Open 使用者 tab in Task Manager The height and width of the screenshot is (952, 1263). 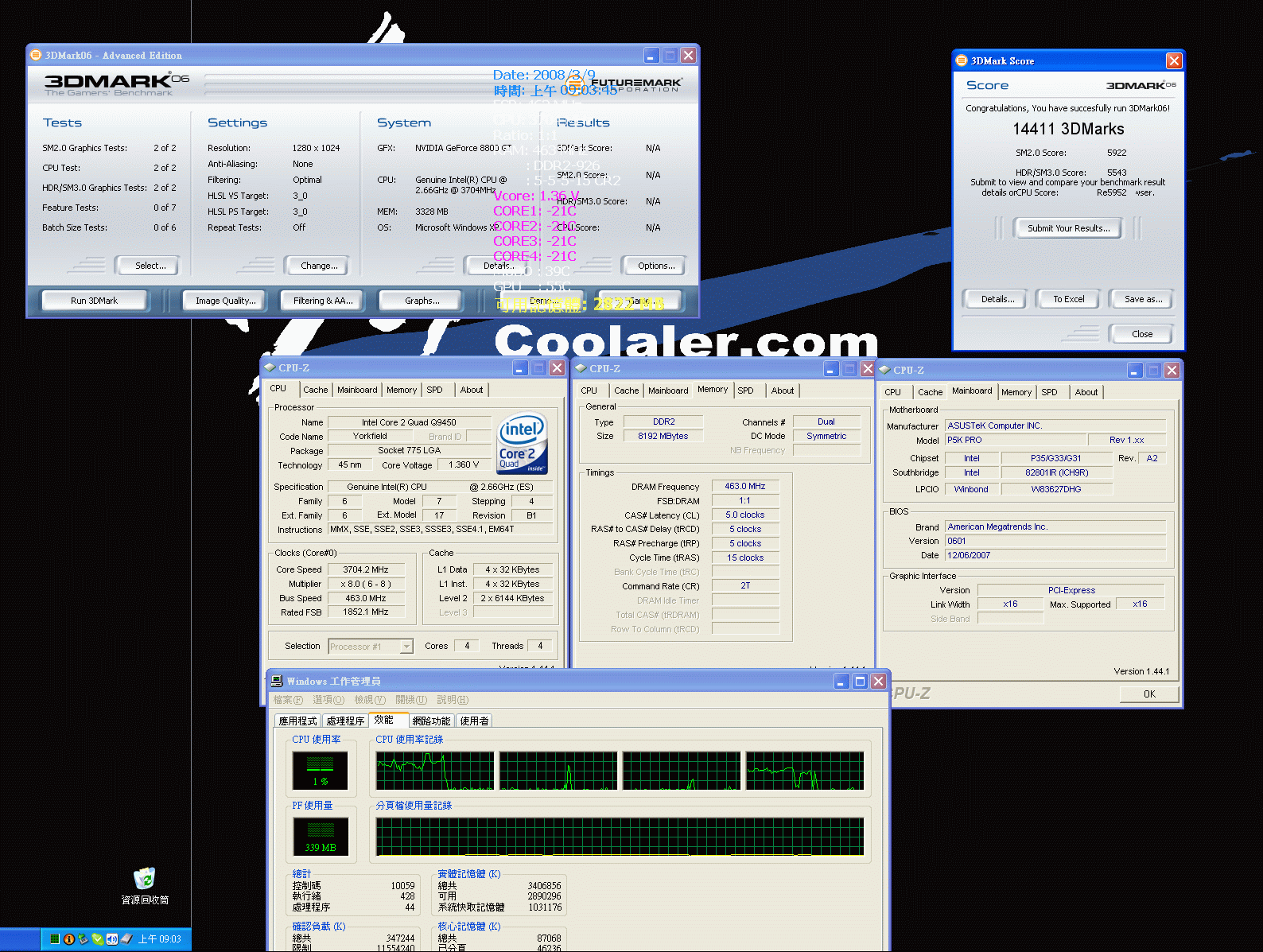coord(475,721)
